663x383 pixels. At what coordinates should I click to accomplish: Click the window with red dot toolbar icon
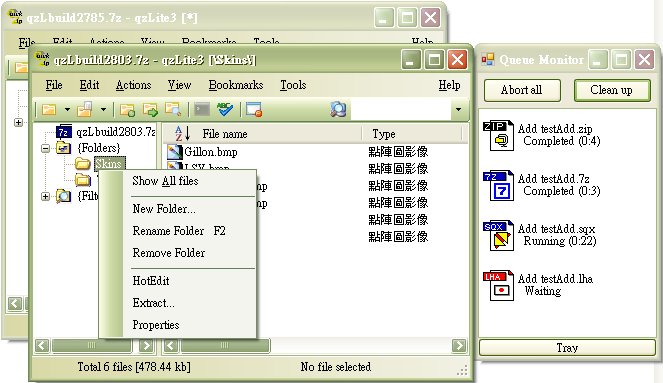(254, 109)
